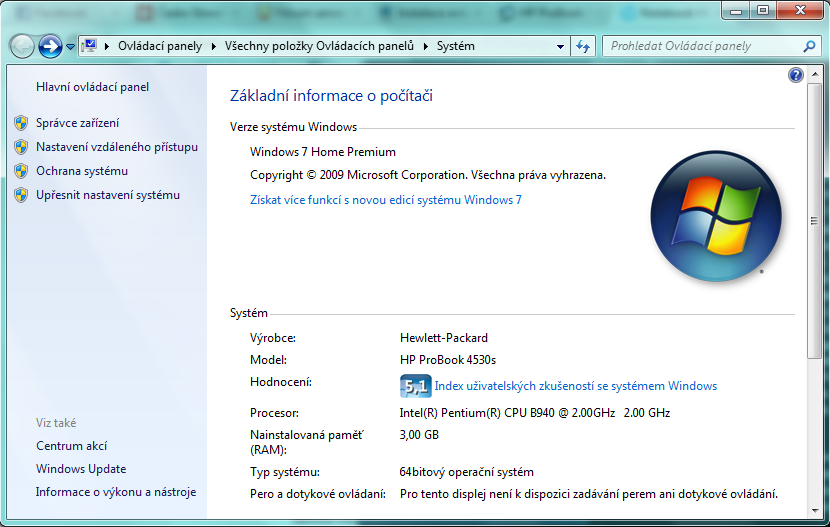830x527 pixels.
Task: Click scrollbar down arrow
Action: coord(815,511)
